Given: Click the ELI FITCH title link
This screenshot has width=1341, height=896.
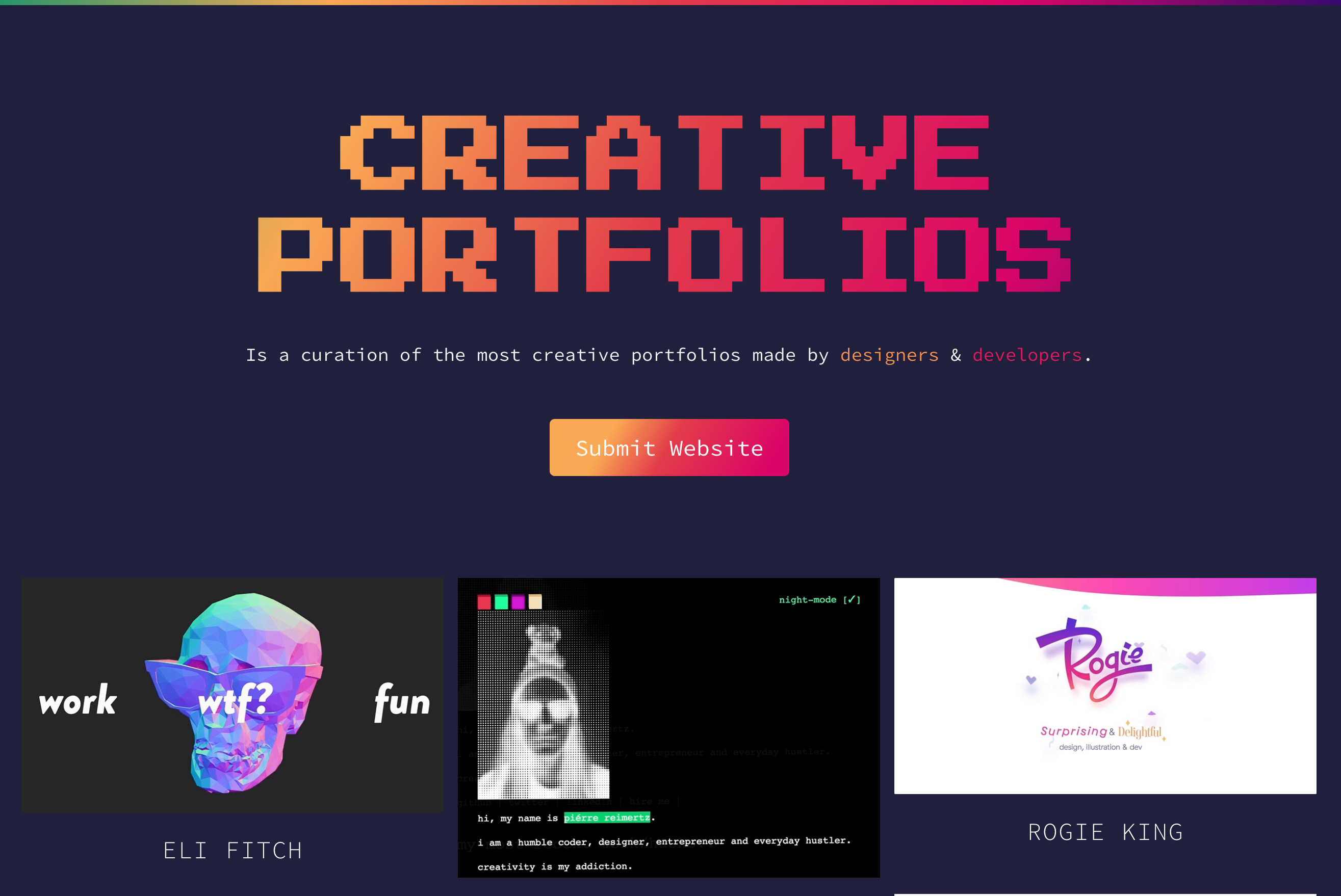Looking at the screenshot, I should pos(233,850).
